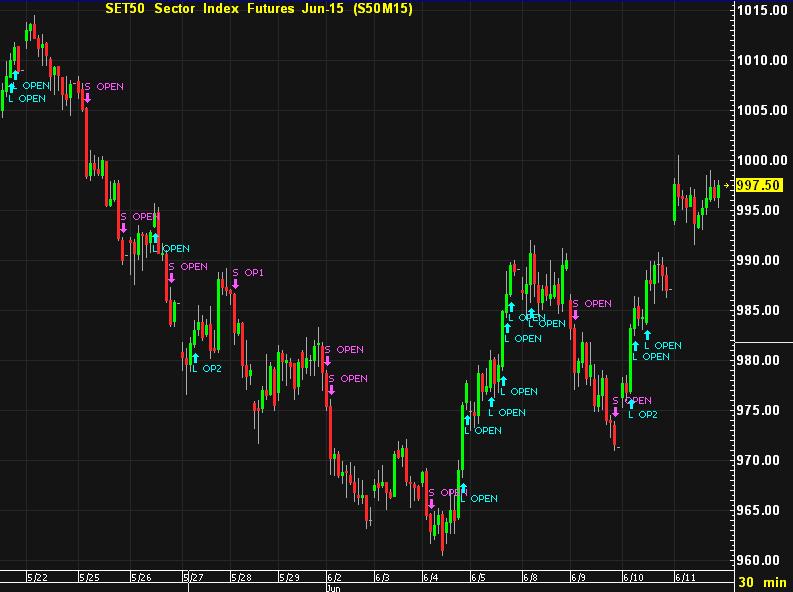Image resolution: width=793 pixels, height=592 pixels.
Task: Select the 6/2 date on time axis
Action: (334, 577)
